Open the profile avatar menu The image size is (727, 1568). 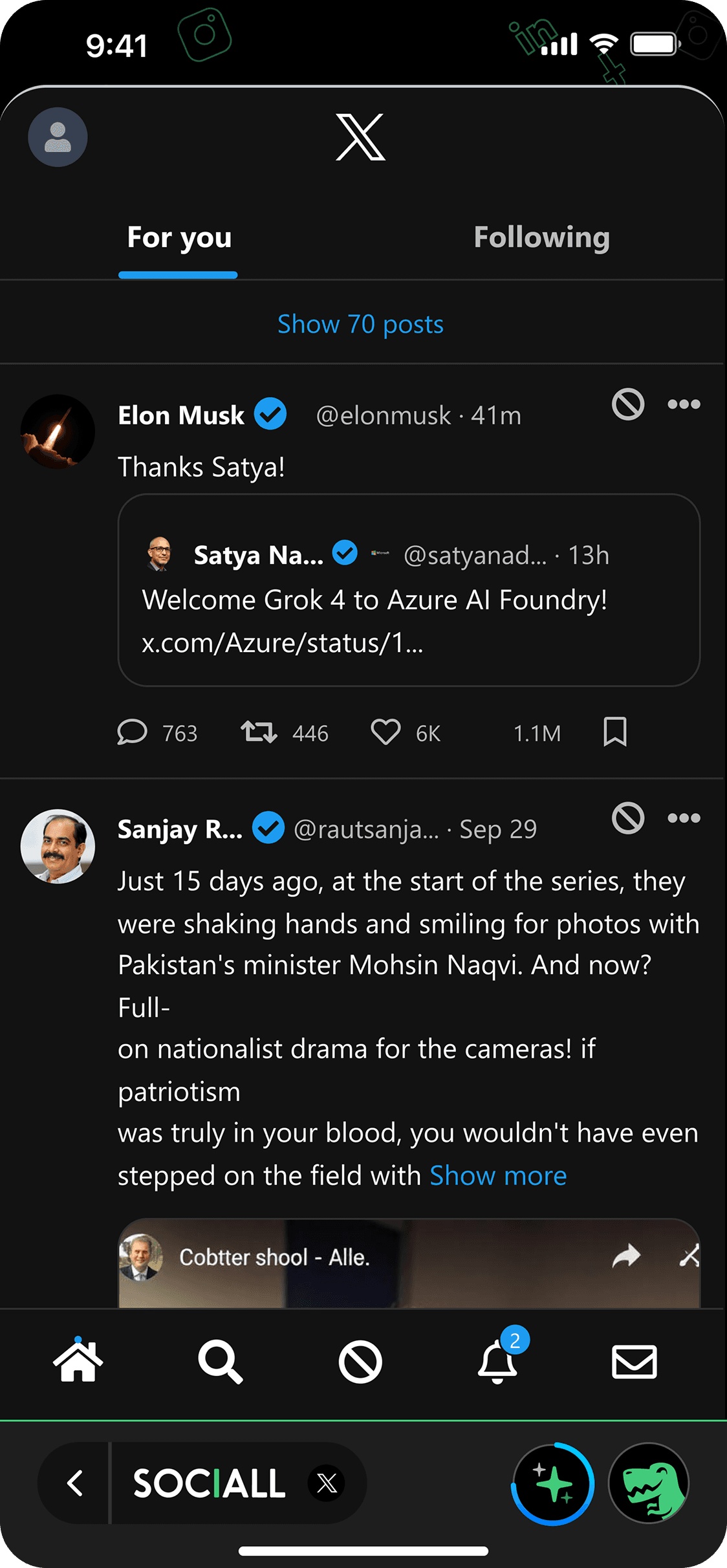tap(58, 137)
